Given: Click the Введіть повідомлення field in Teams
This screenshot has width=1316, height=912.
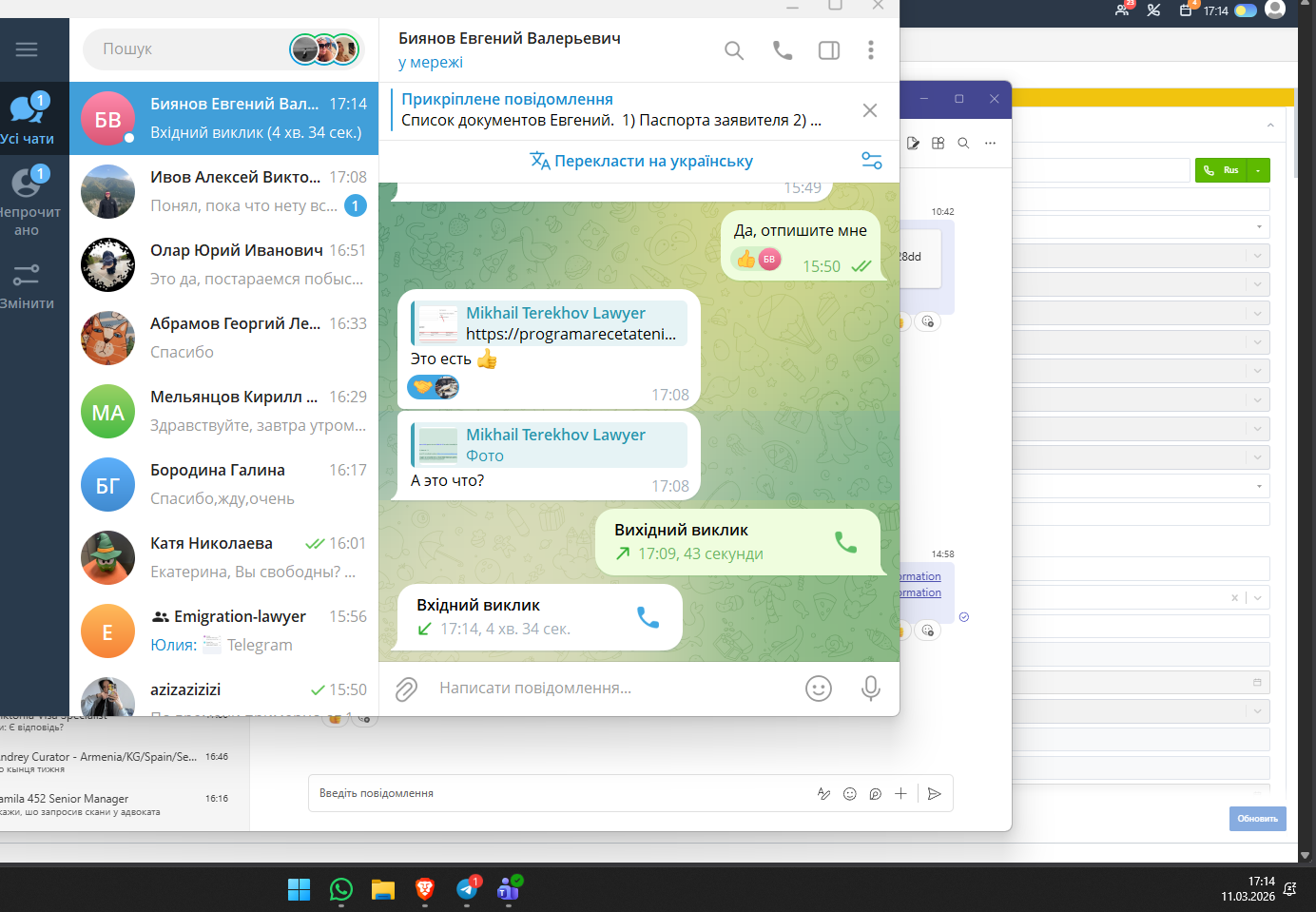Looking at the screenshot, I should pyautogui.click(x=561, y=793).
